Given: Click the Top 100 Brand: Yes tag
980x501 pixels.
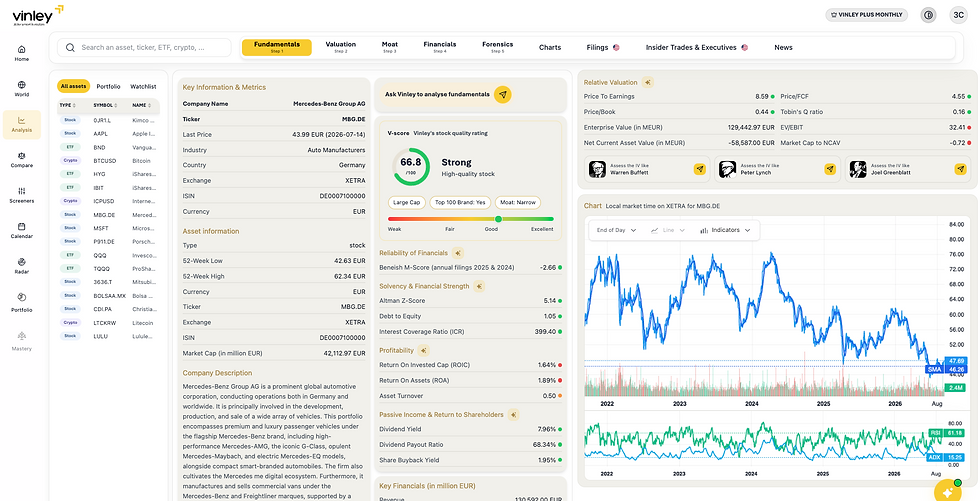Looking at the screenshot, I should (461, 202).
